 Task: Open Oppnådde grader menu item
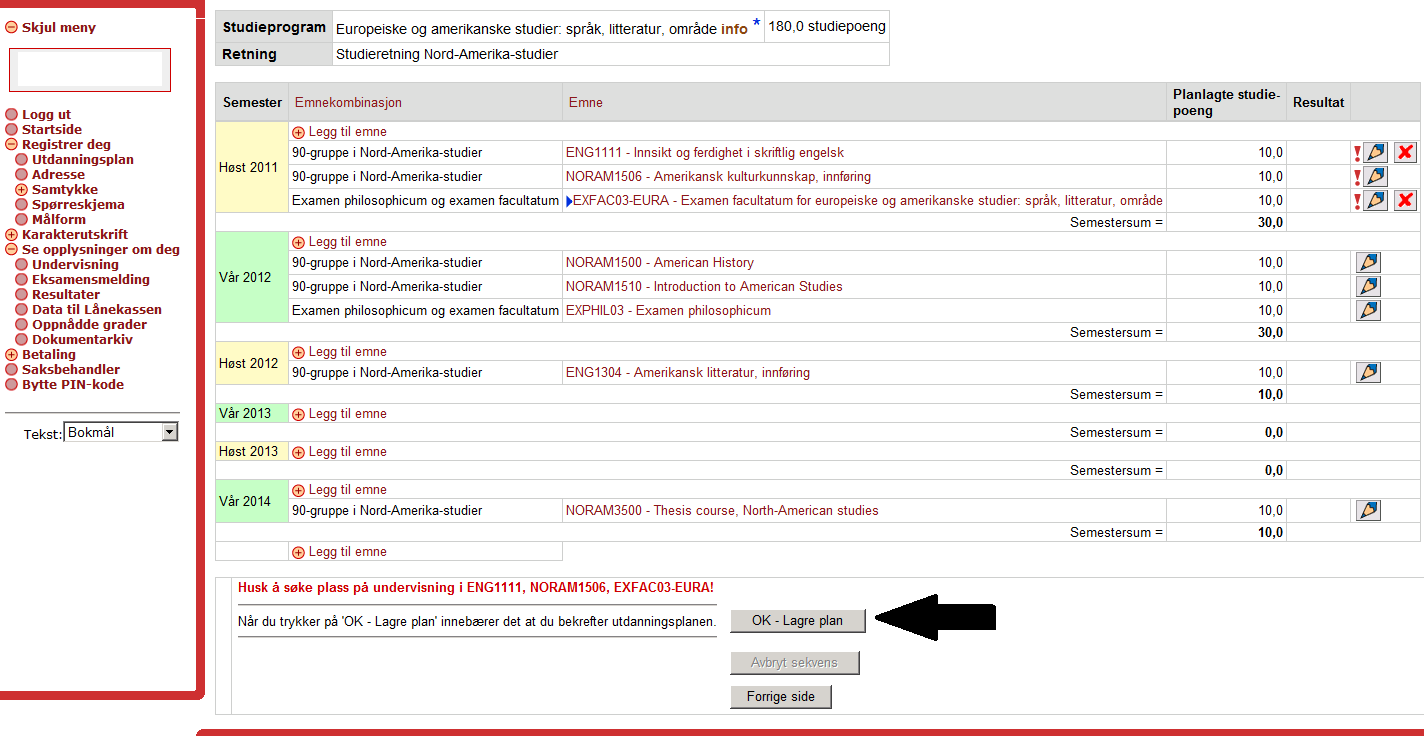(89, 325)
